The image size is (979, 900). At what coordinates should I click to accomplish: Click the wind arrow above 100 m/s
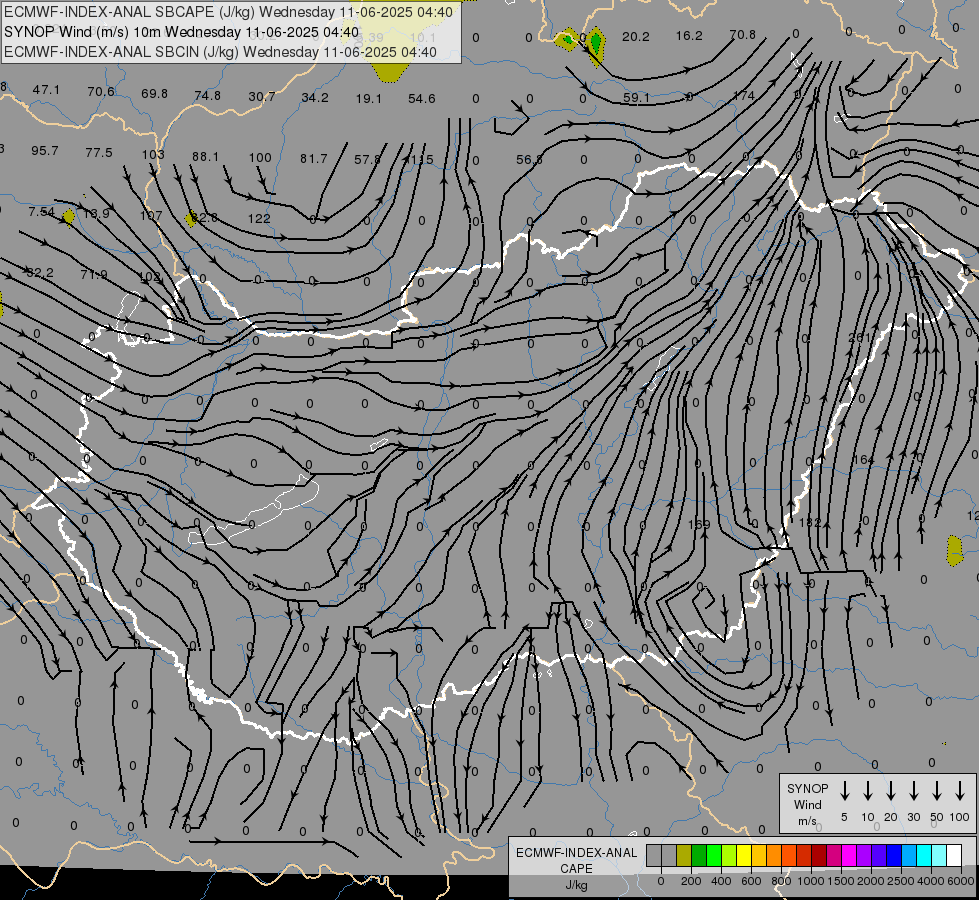(x=960, y=791)
